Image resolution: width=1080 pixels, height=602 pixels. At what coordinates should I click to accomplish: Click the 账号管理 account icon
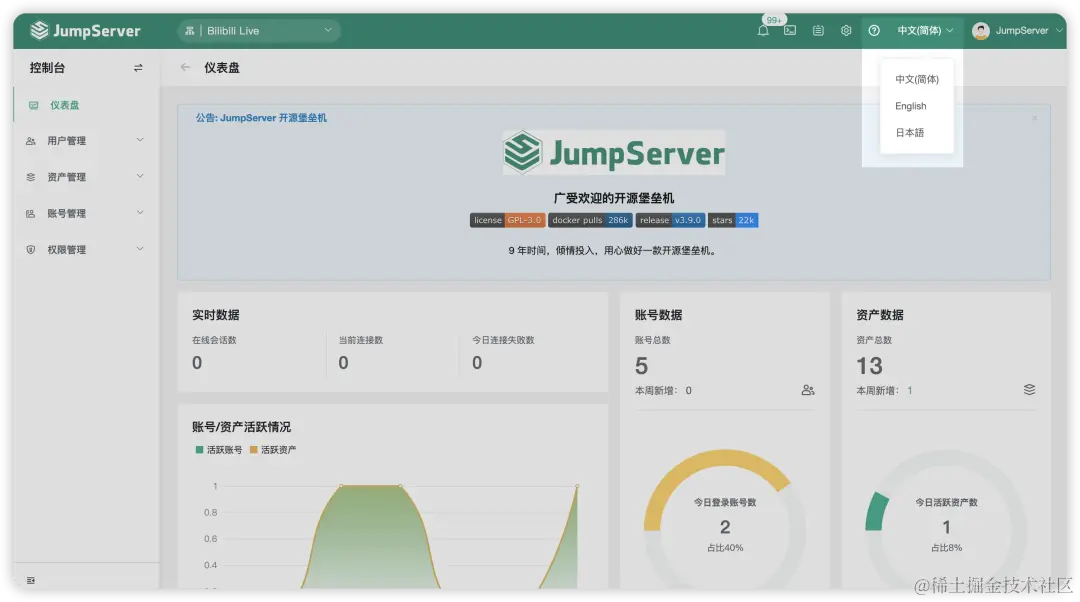coord(30,214)
